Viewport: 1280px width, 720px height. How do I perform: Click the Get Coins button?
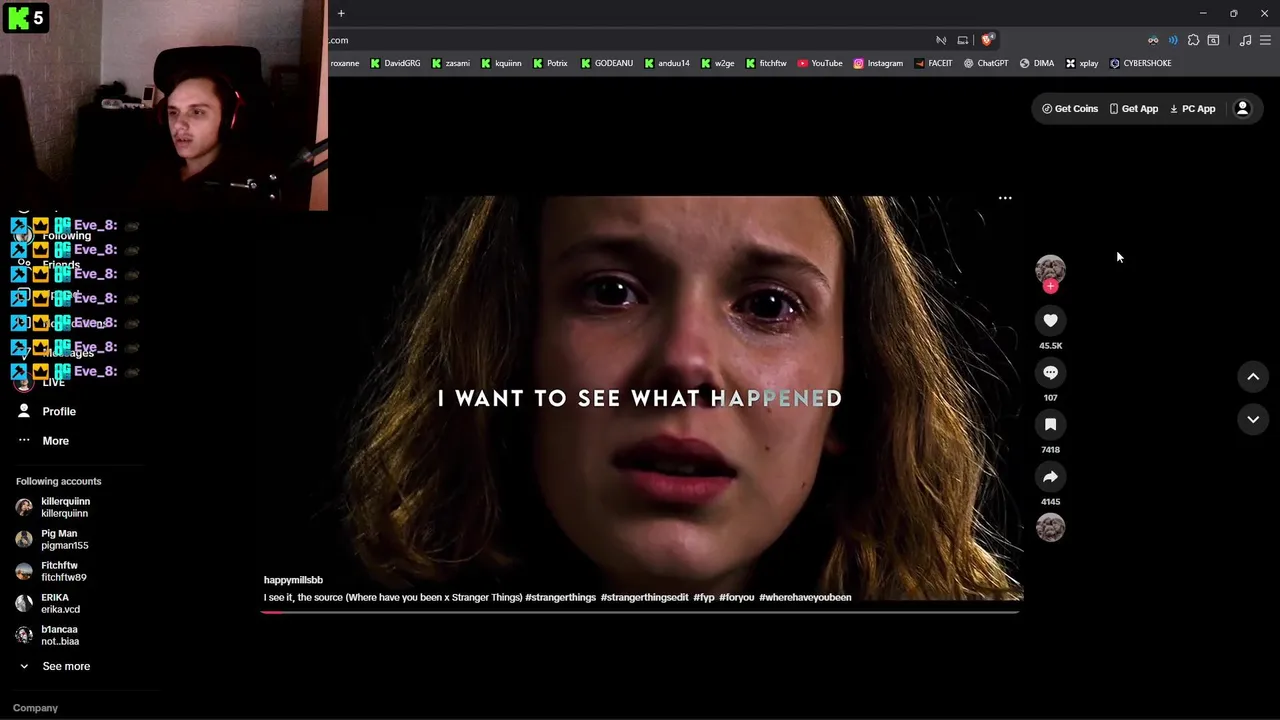pos(1070,109)
